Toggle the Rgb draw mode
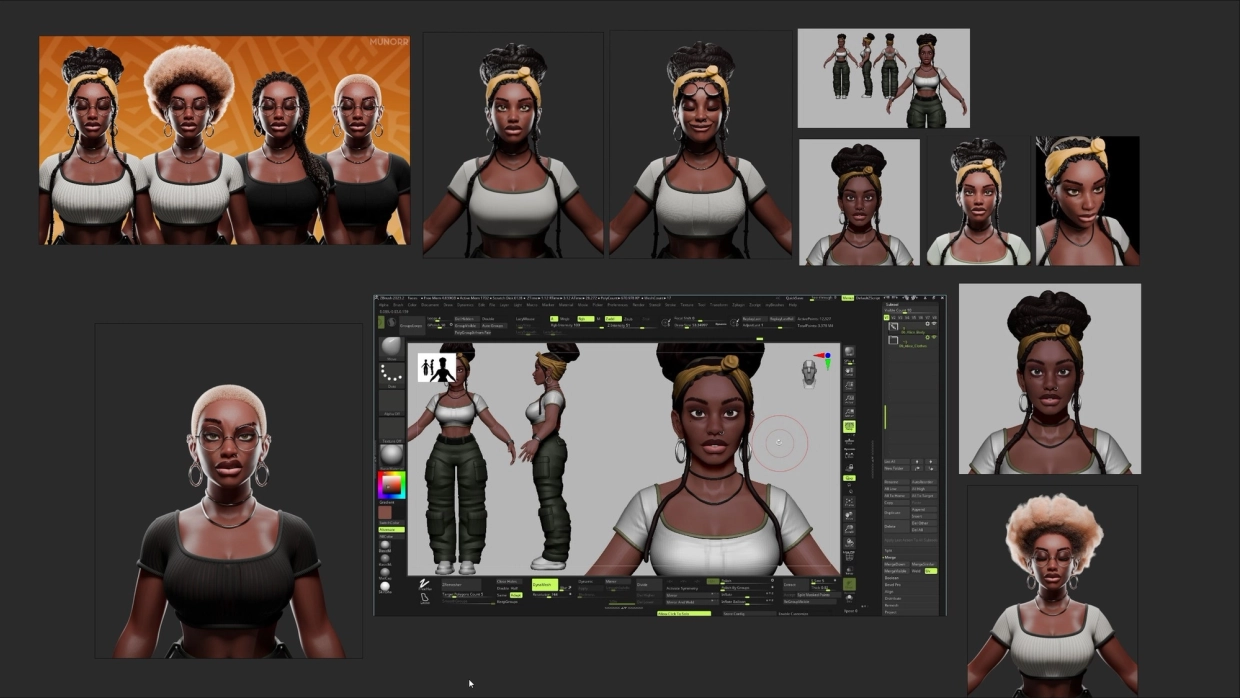The image size is (1240, 698). (586, 319)
